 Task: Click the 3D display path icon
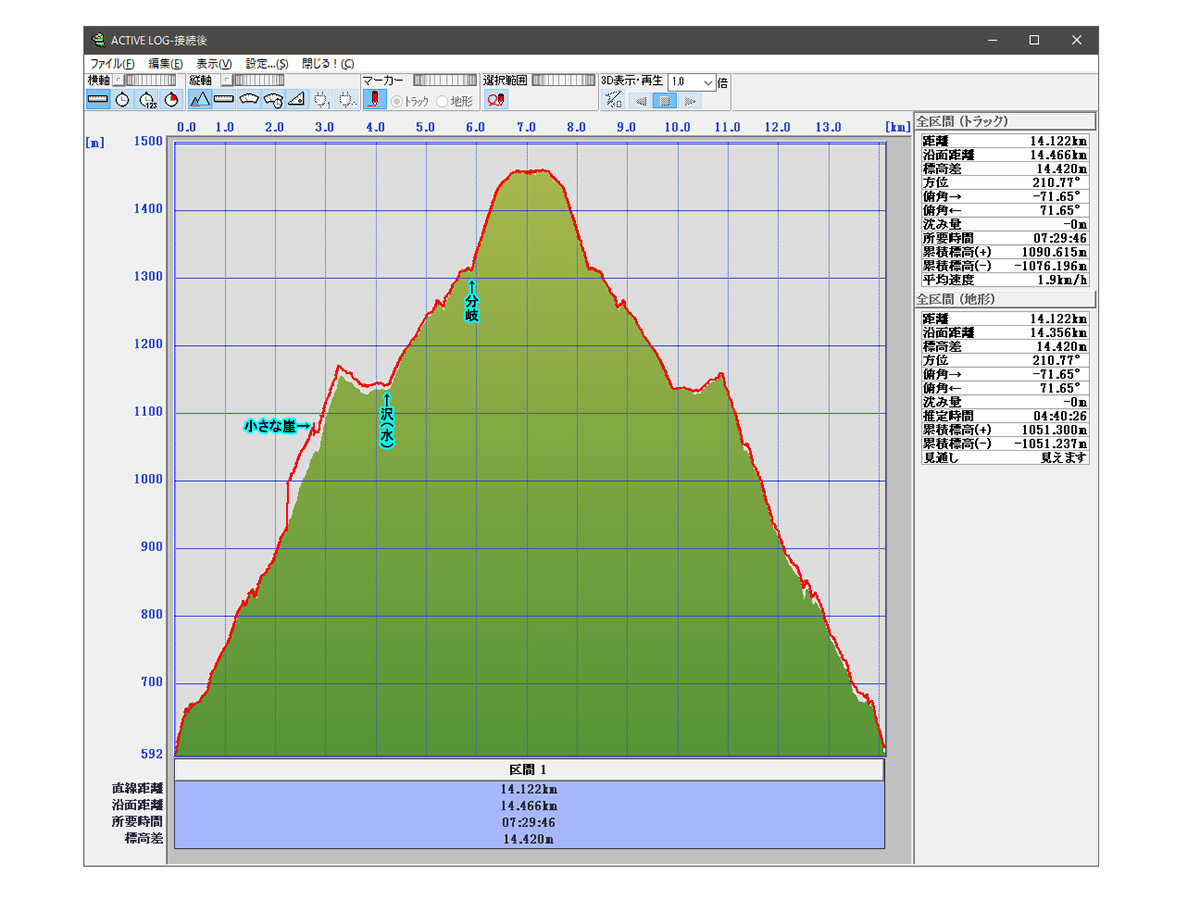pos(614,100)
